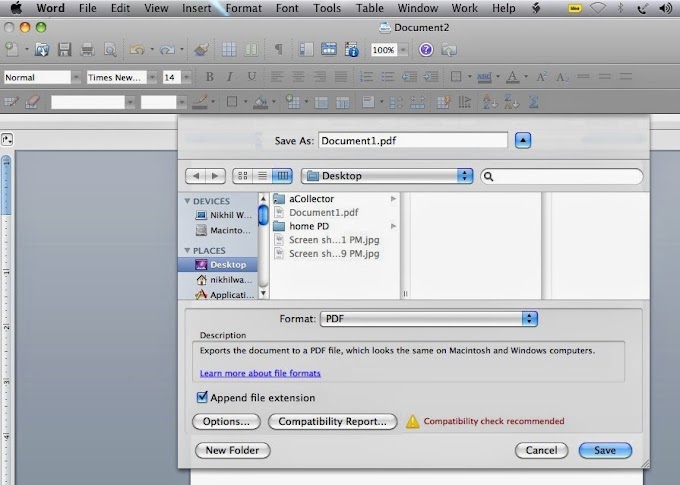Open Print Preview from the toolbar
Image resolution: width=680 pixels, height=485 pixels.
110,50
